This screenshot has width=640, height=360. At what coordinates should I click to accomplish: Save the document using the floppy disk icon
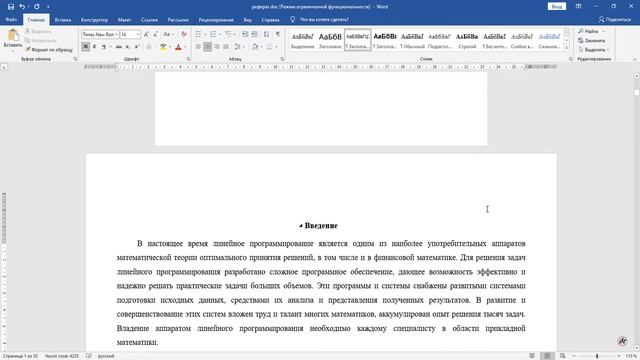(11, 7)
